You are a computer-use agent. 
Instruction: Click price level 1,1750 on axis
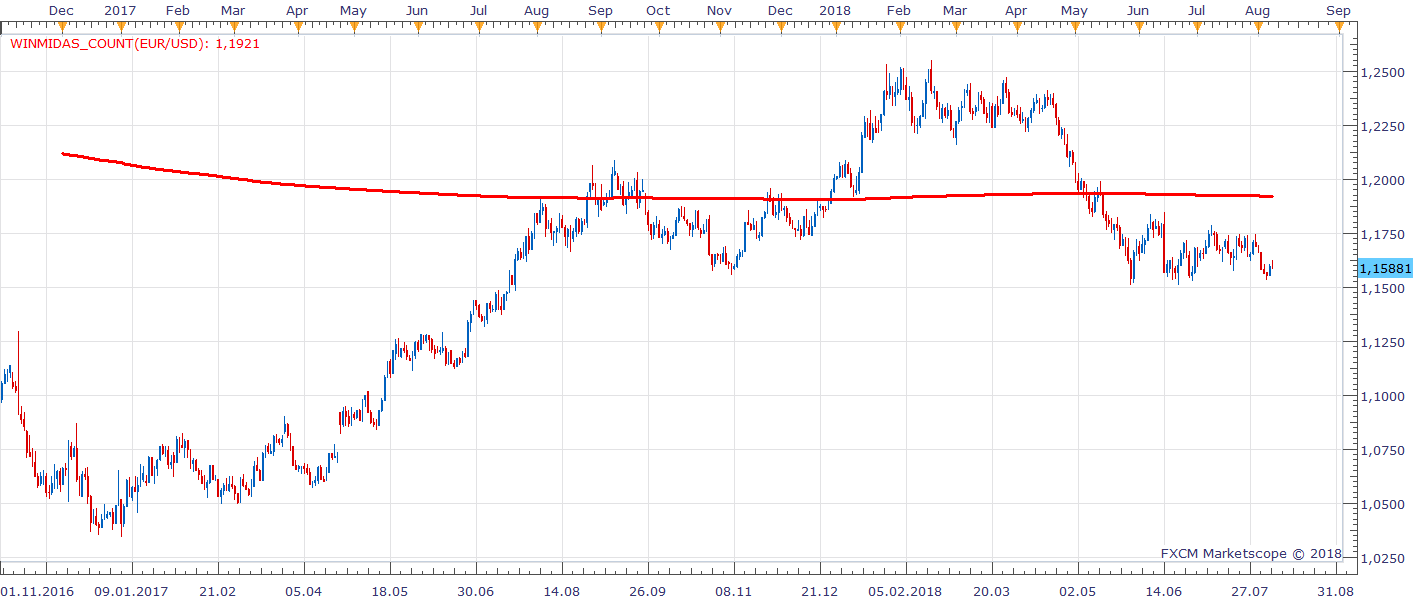1383,234
